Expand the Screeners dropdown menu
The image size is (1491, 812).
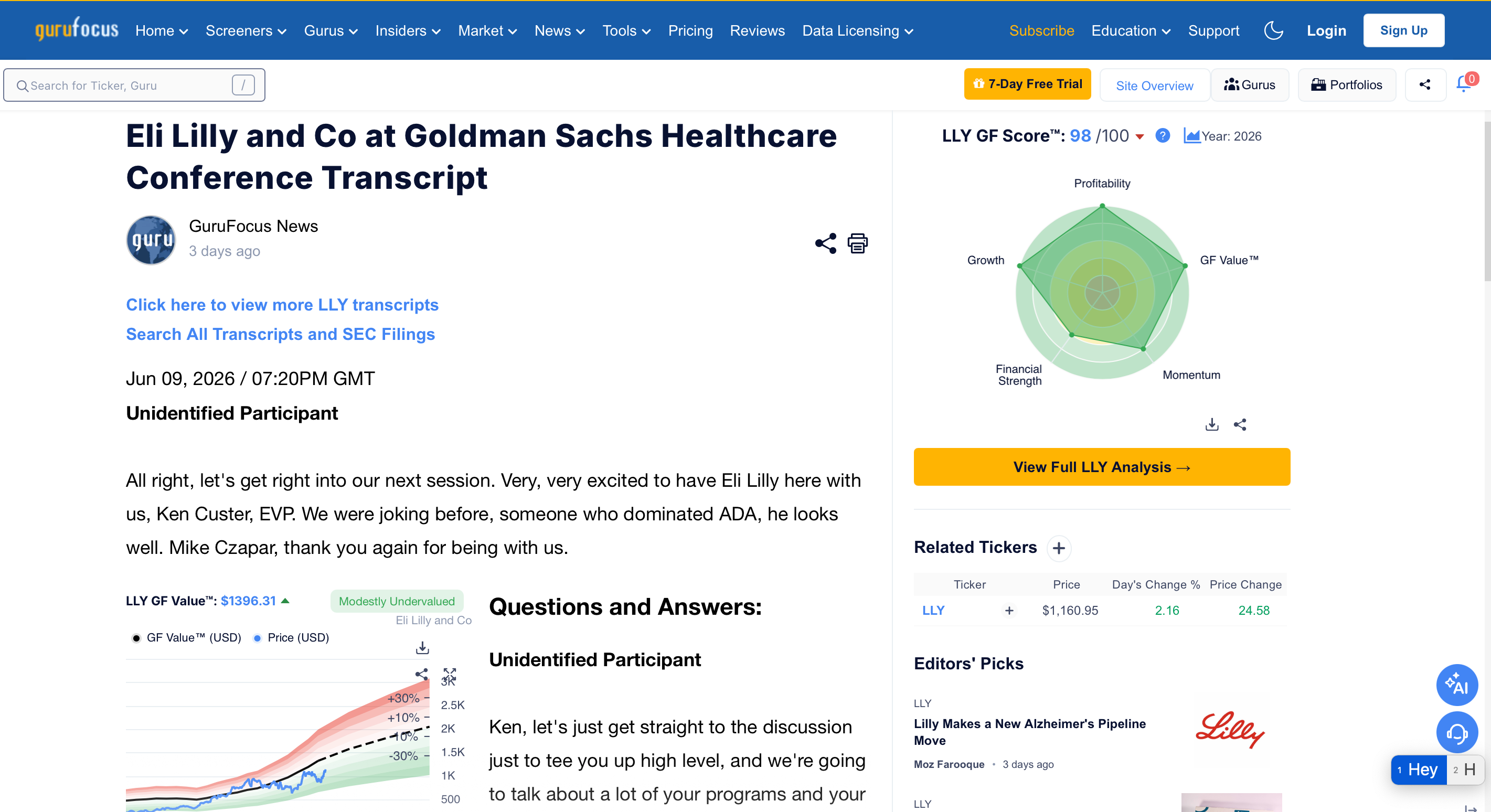(x=246, y=30)
